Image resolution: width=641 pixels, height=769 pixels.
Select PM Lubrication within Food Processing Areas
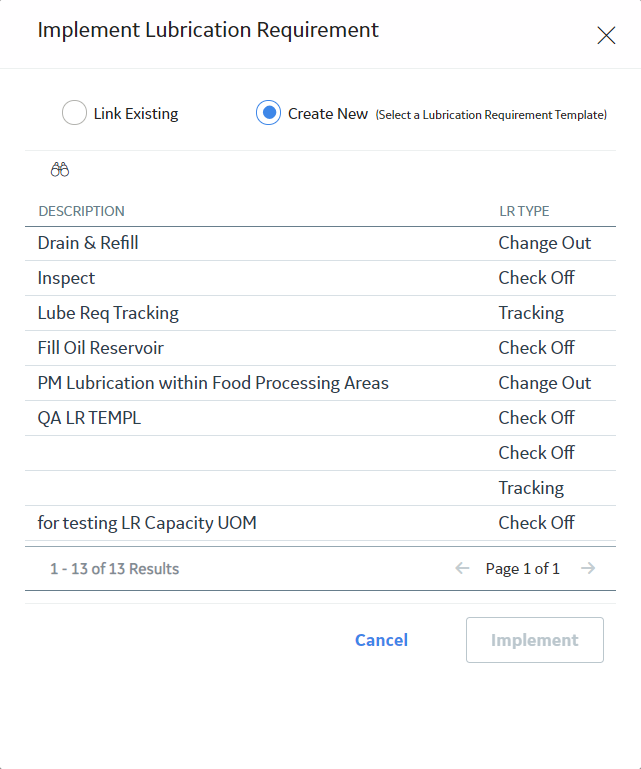[x=320, y=383]
